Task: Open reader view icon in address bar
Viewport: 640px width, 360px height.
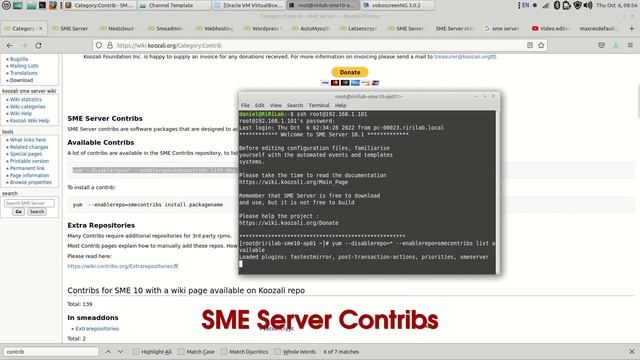Action: 530,45
